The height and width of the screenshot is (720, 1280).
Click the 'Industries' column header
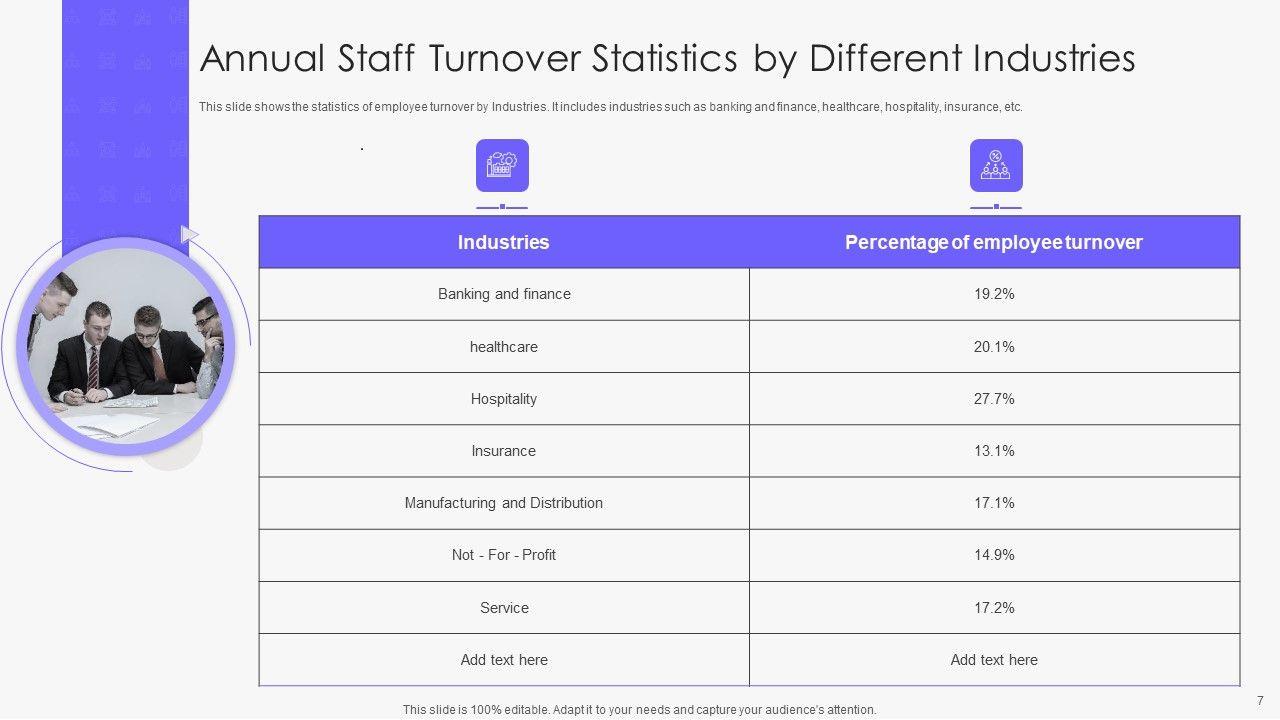(x=504, y=242)
